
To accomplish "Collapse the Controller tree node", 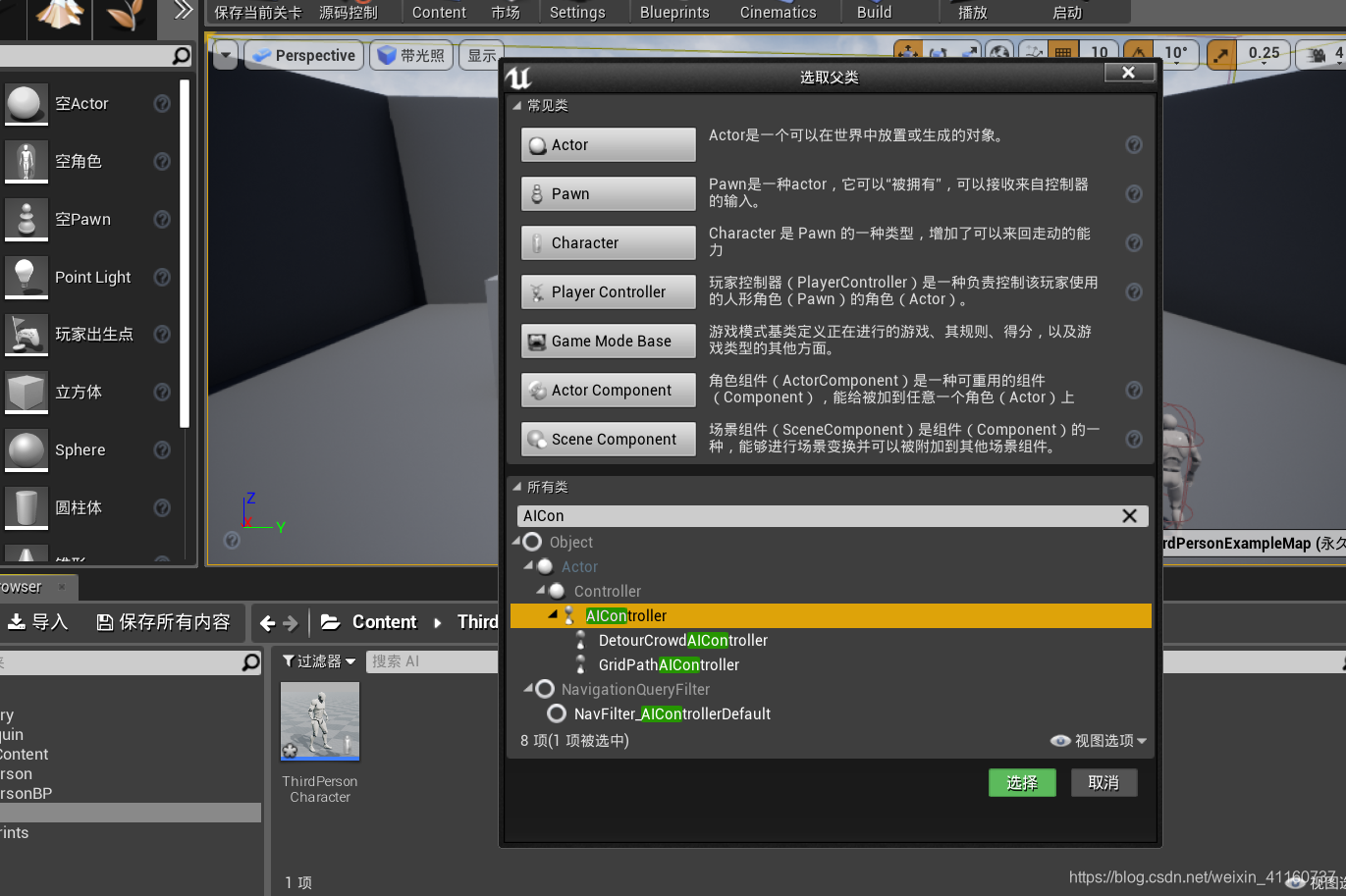I will pos(541,591).
